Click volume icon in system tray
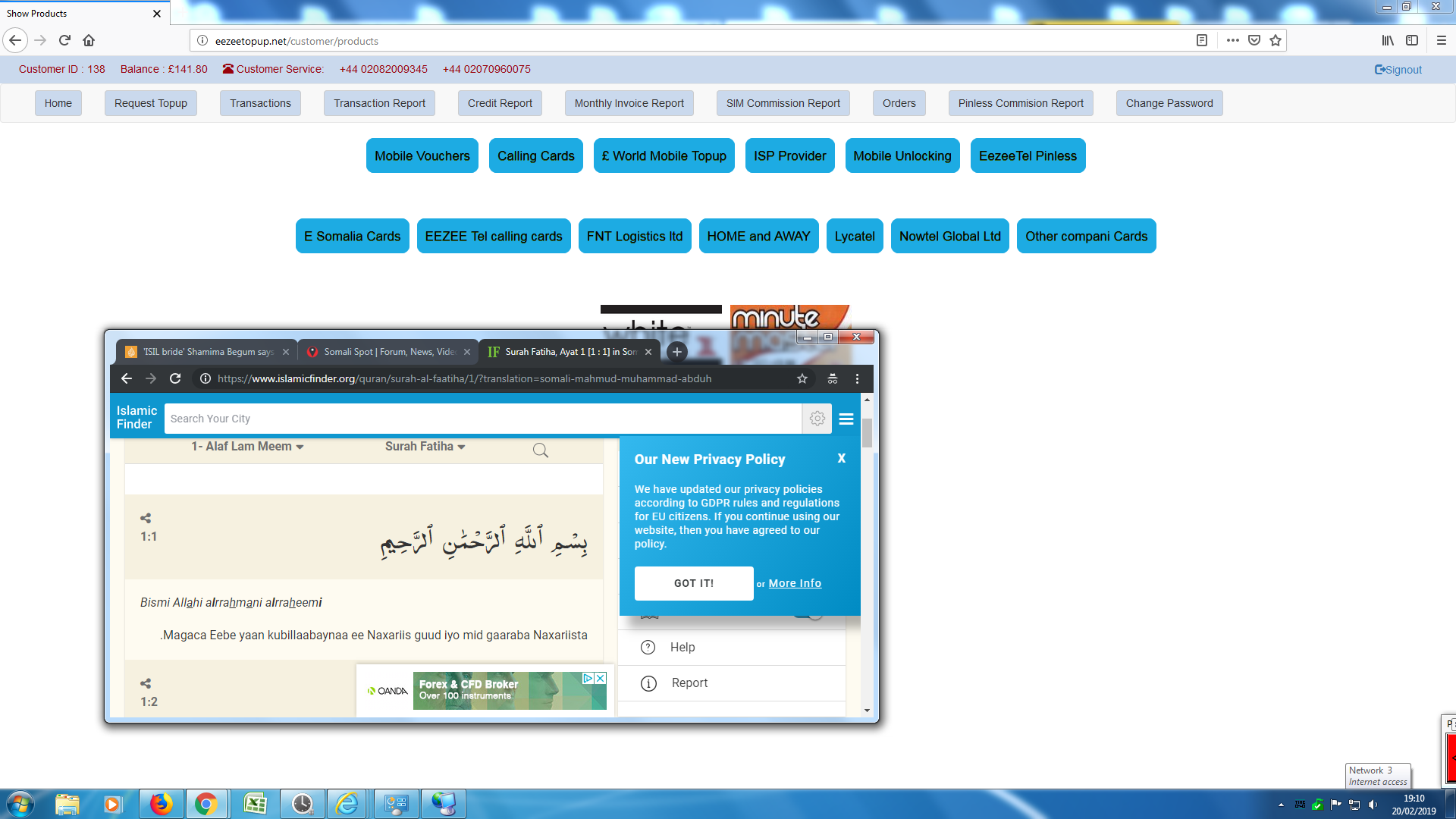The image size is (1456, 819). (1373, 805)
